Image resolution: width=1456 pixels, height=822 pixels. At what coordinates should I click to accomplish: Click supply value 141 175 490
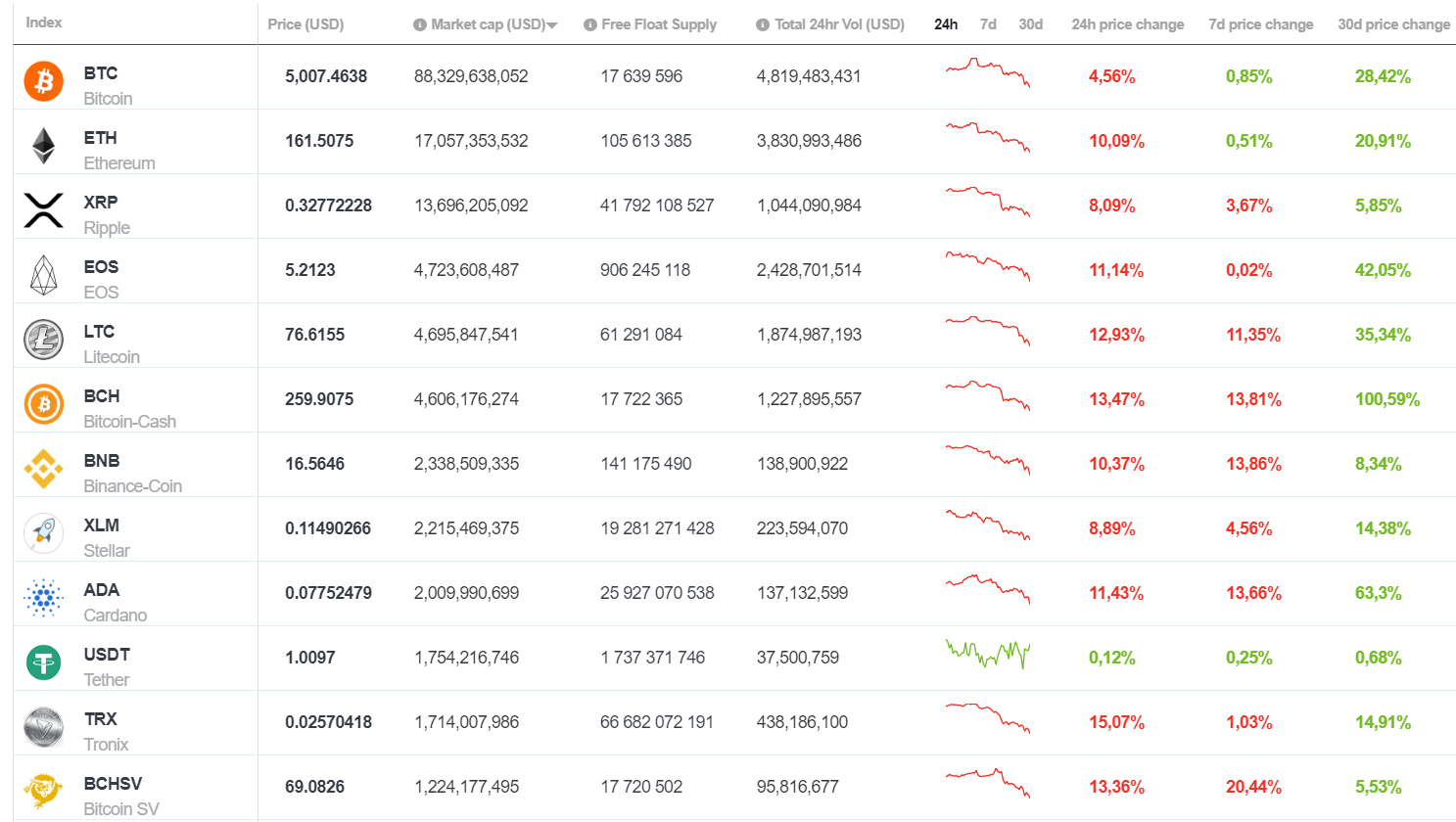[646, 464]
